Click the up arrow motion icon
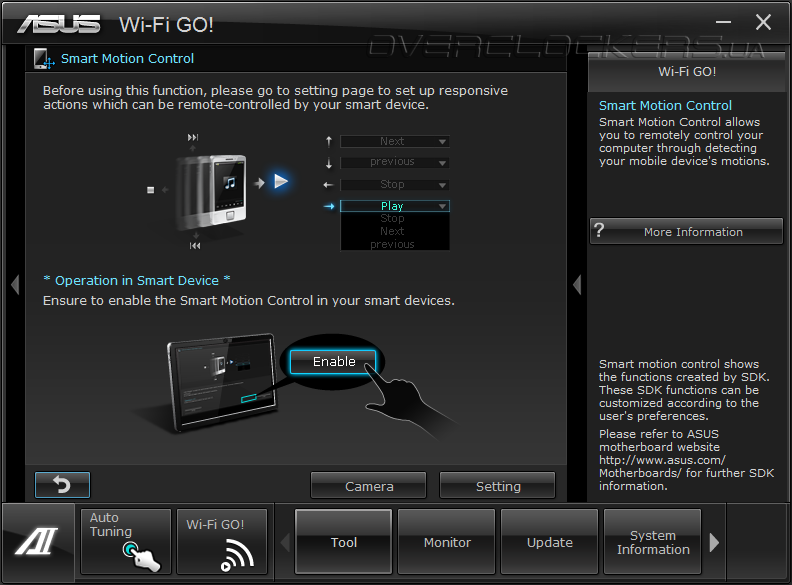 [x=329, y=141]
